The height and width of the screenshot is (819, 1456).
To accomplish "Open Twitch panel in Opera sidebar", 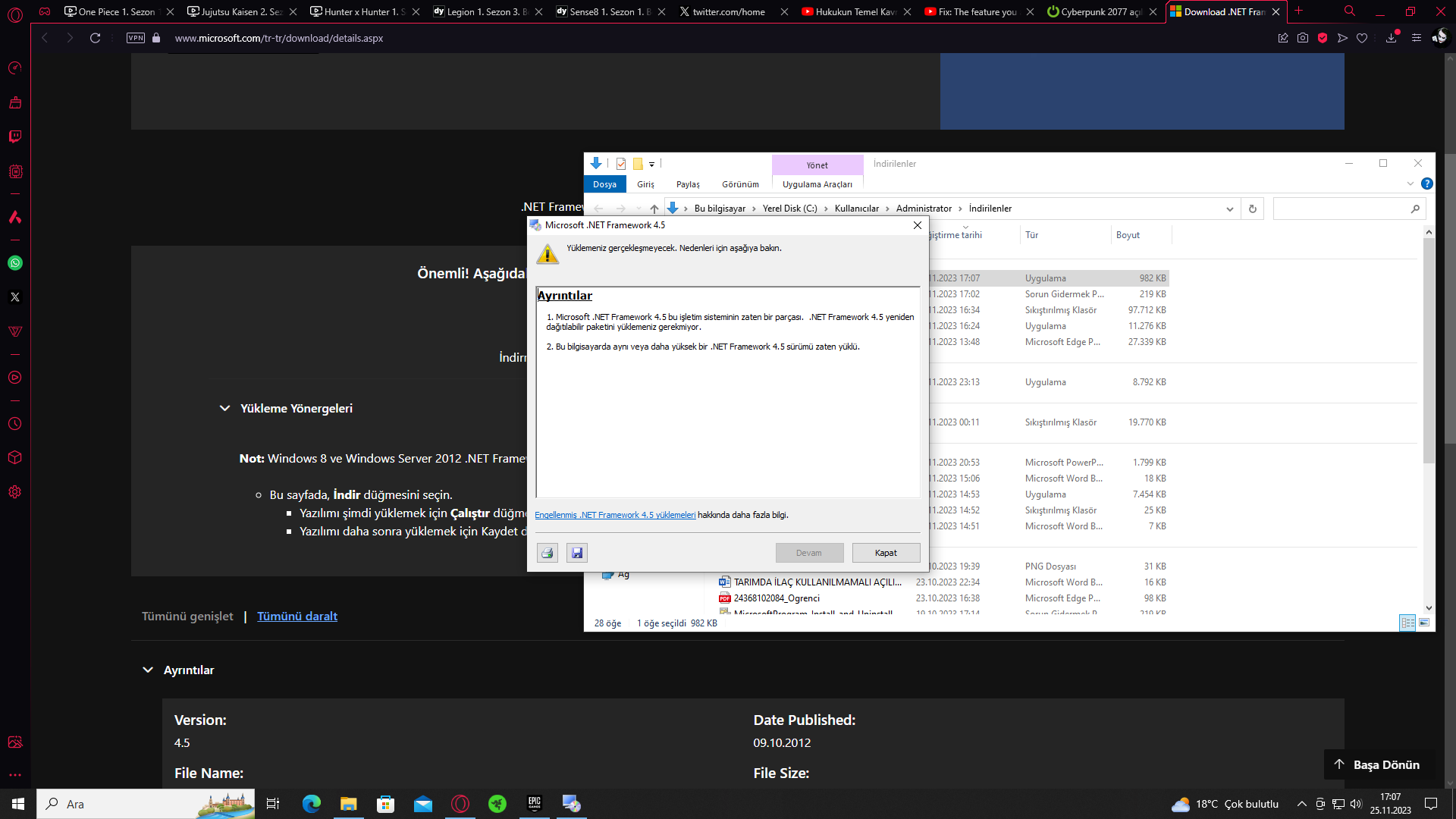I will 15,136.
